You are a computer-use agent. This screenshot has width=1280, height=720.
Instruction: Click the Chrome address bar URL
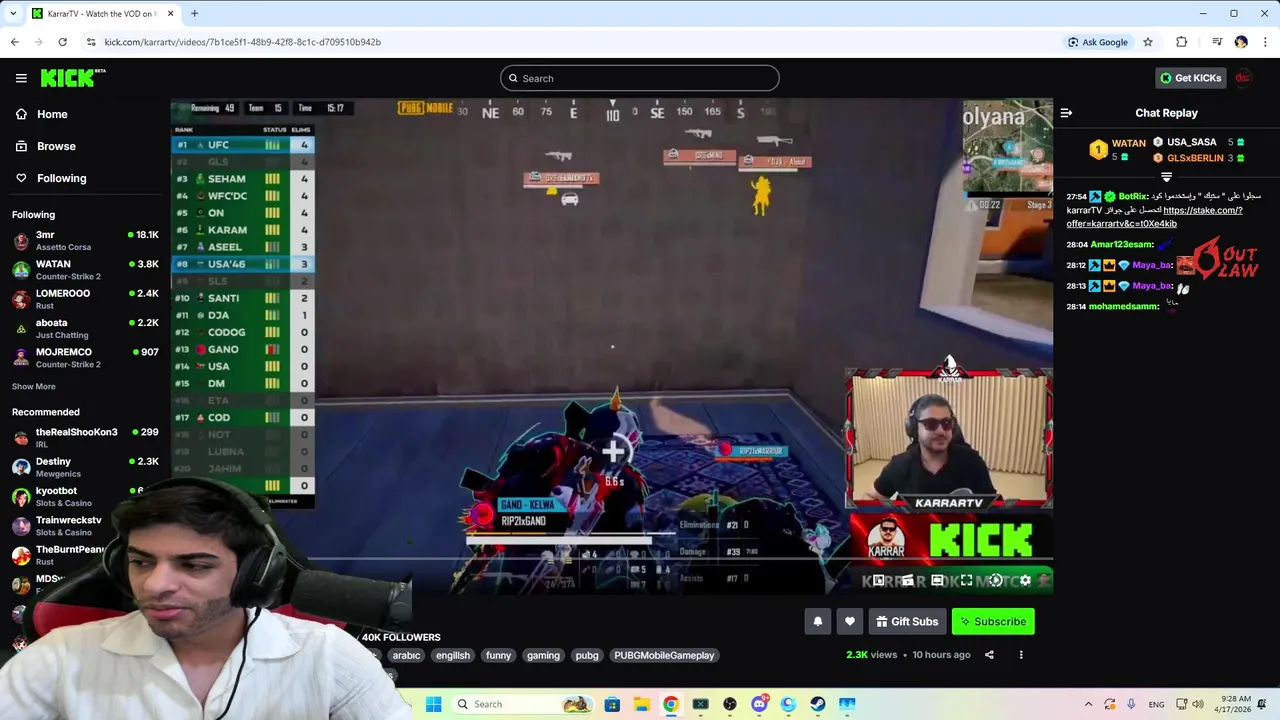pyautogui.click(x=242, y=42)
